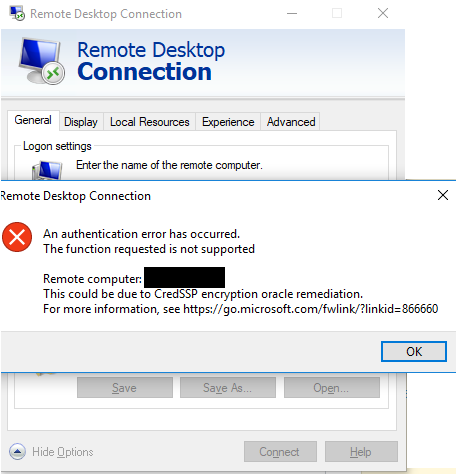Click the Save As... button
Viewport: 456px width, 474px height.
click(x=228, y=388)
